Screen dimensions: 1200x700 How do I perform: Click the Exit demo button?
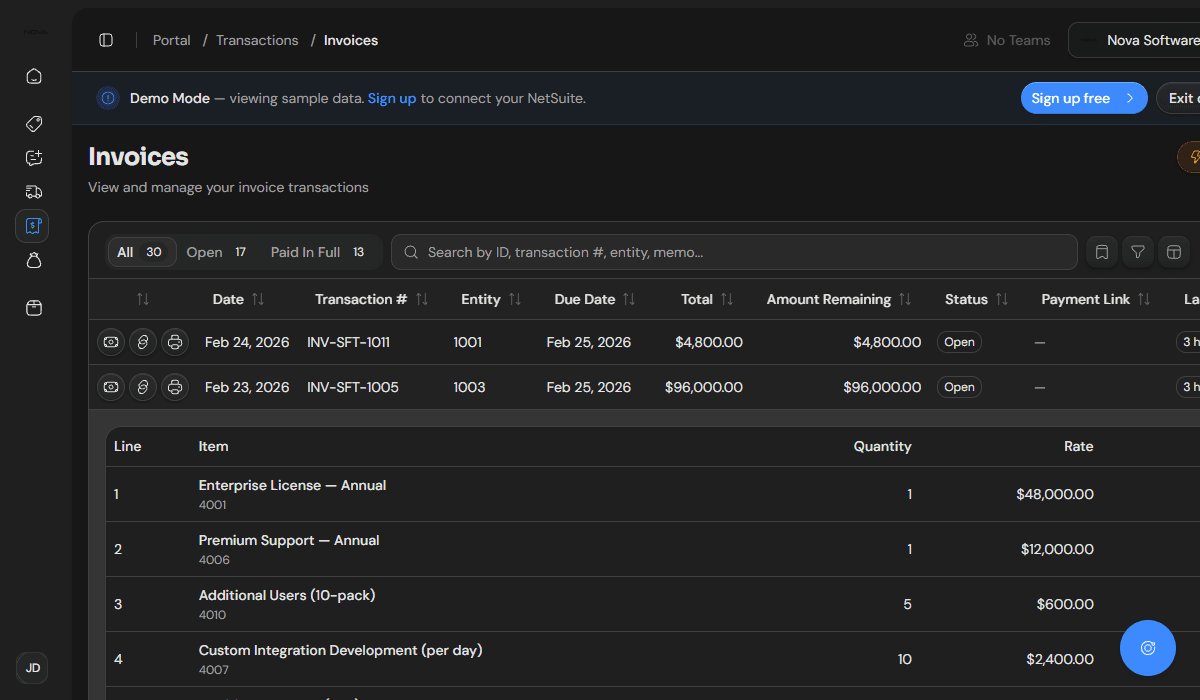click(1179, 98)
